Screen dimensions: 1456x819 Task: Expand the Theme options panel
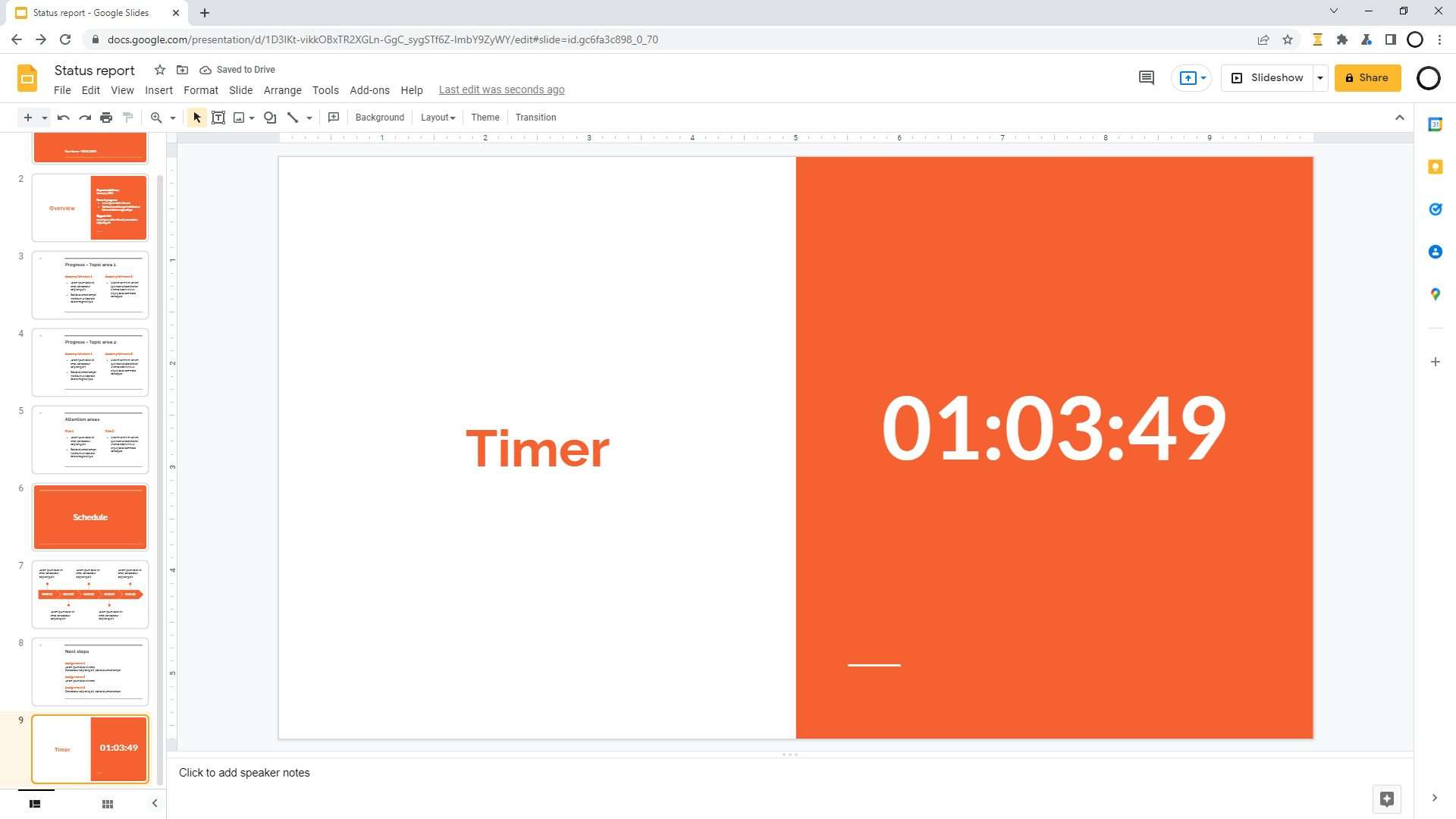(x=485, y=117)
